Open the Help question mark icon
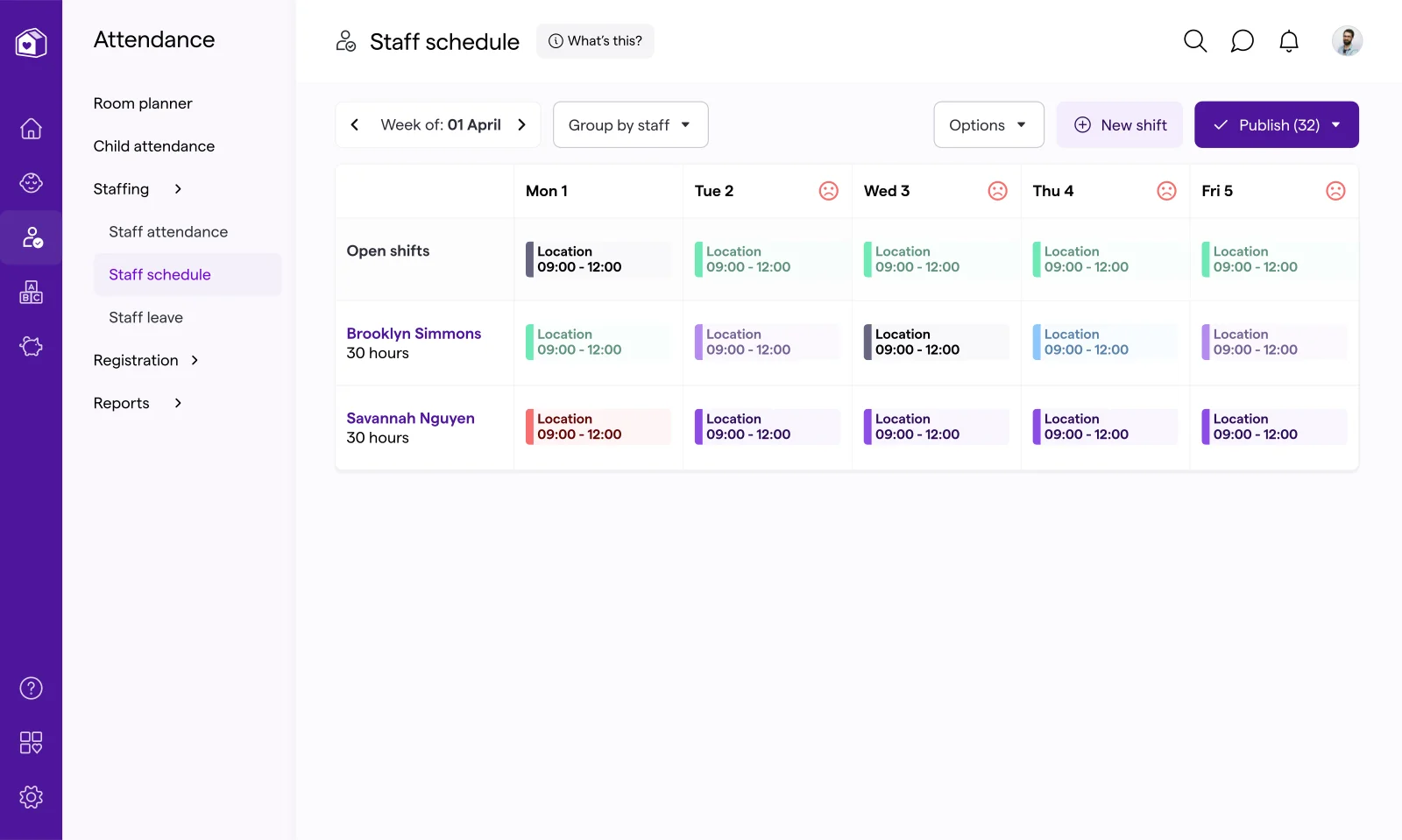1402x840 pixels. coord(31,688)
